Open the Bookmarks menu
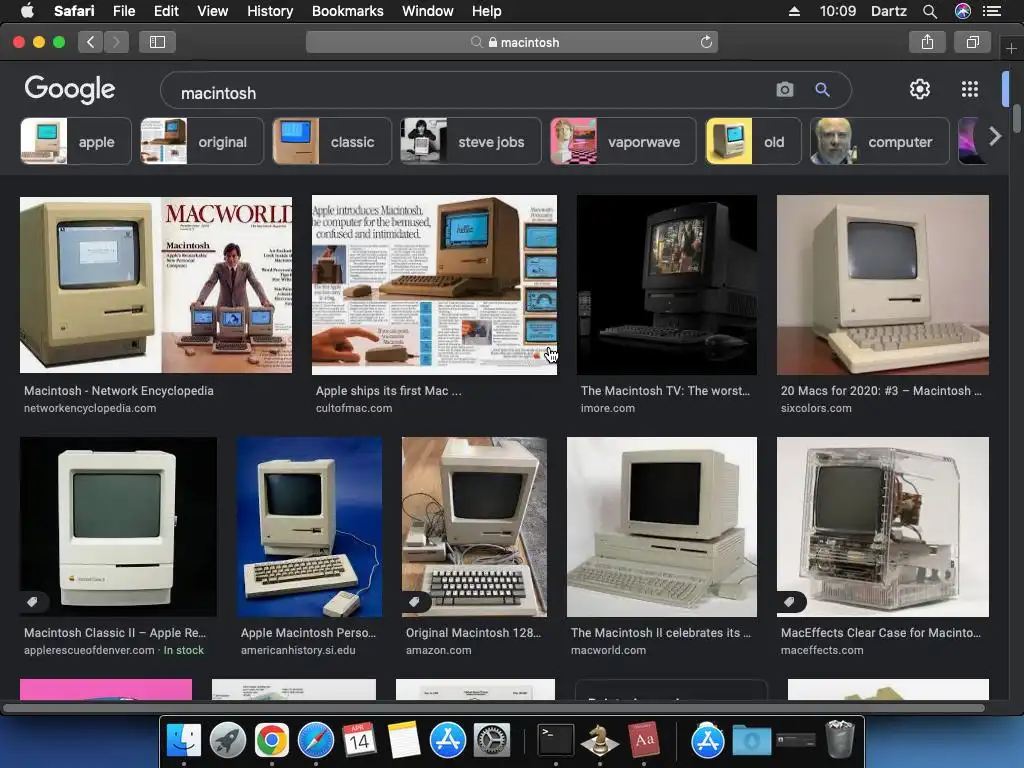Image resolution: width=1024 pixels, height=768 pixels. pos(347,11)
